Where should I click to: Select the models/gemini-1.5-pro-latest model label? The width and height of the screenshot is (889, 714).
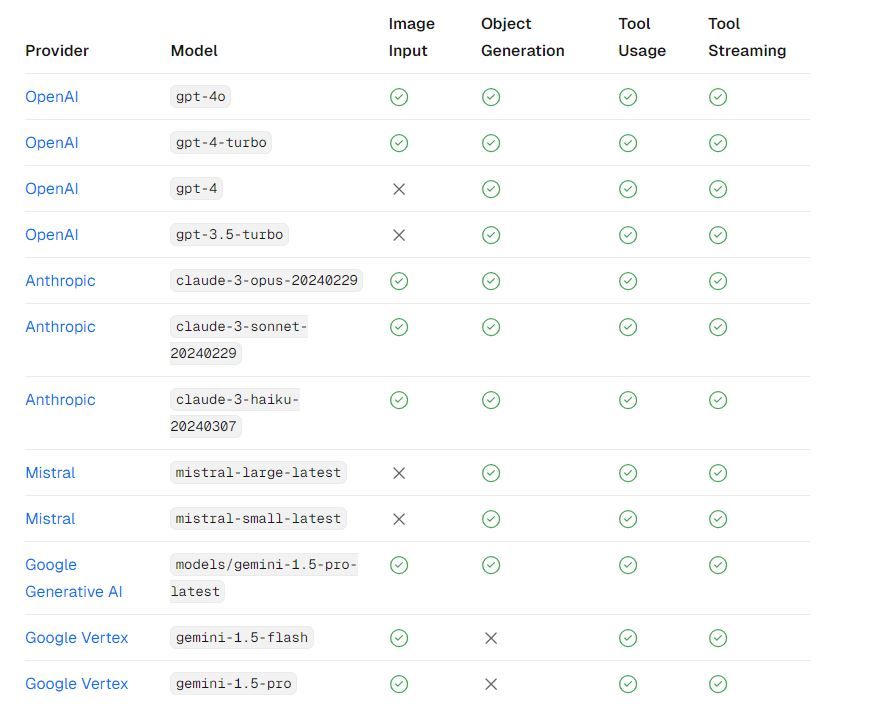264,578
